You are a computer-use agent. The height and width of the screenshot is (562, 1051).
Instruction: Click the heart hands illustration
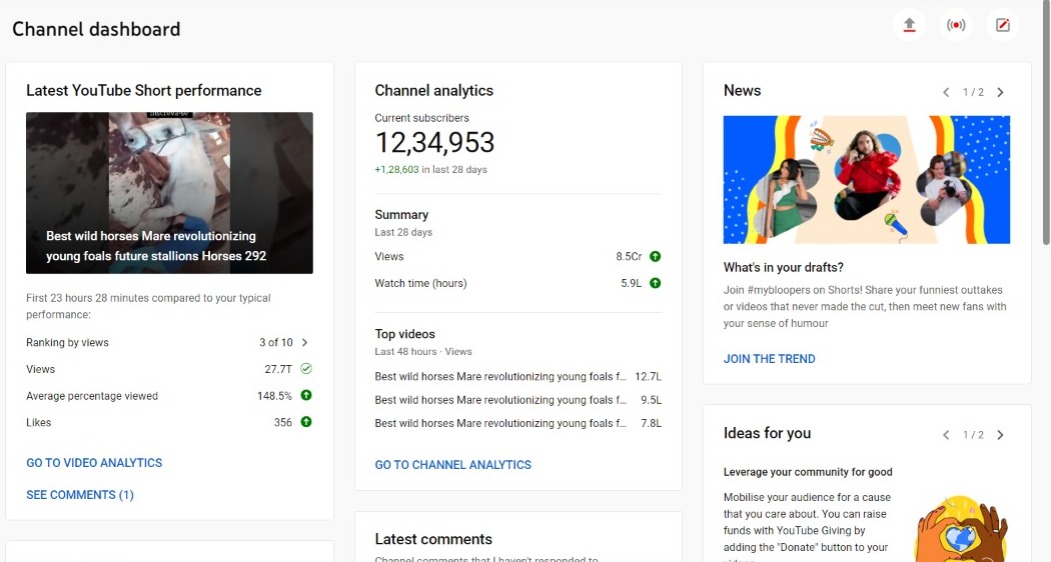coord(962,530)
